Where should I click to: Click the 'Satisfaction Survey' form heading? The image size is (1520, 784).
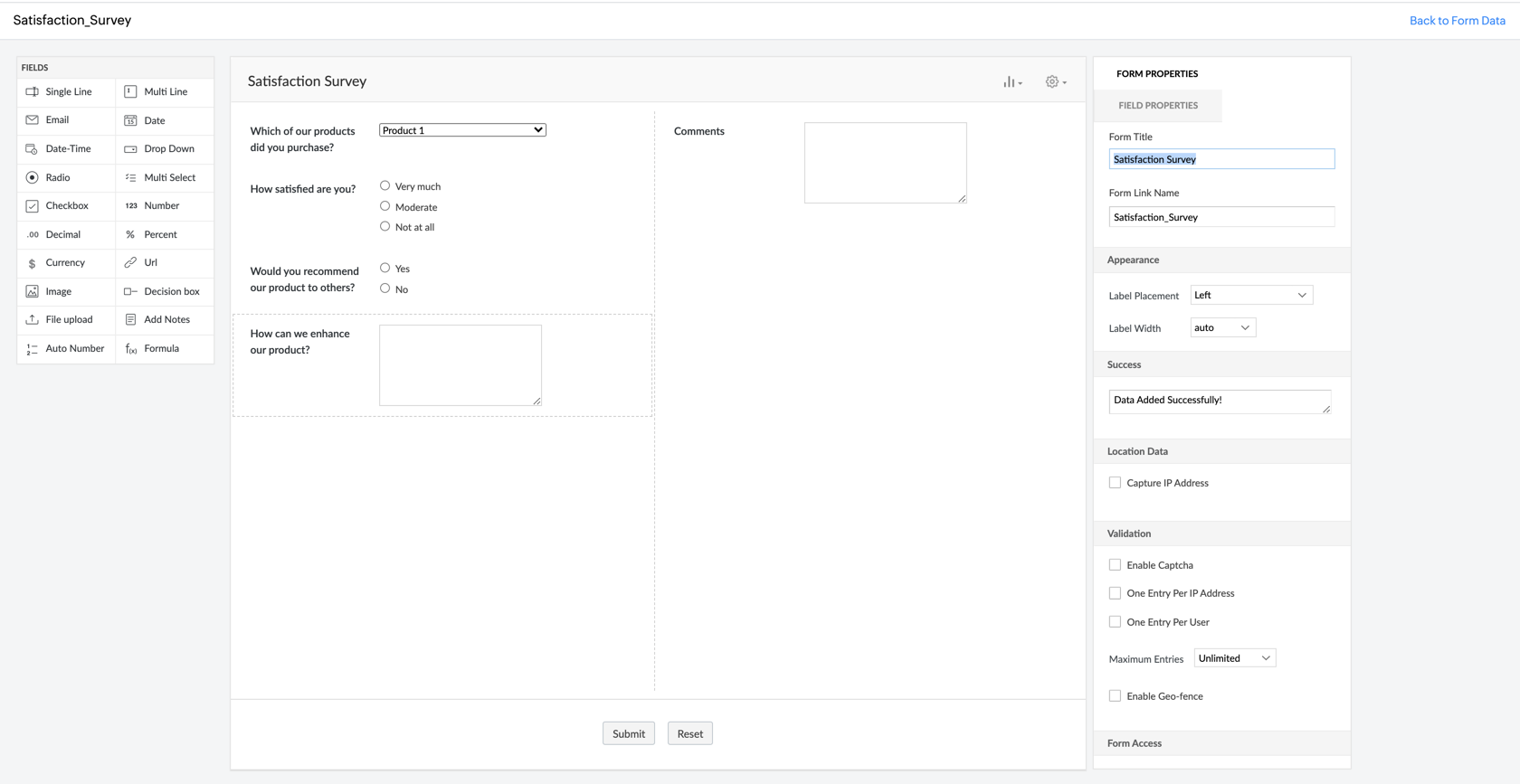point(308,80)
